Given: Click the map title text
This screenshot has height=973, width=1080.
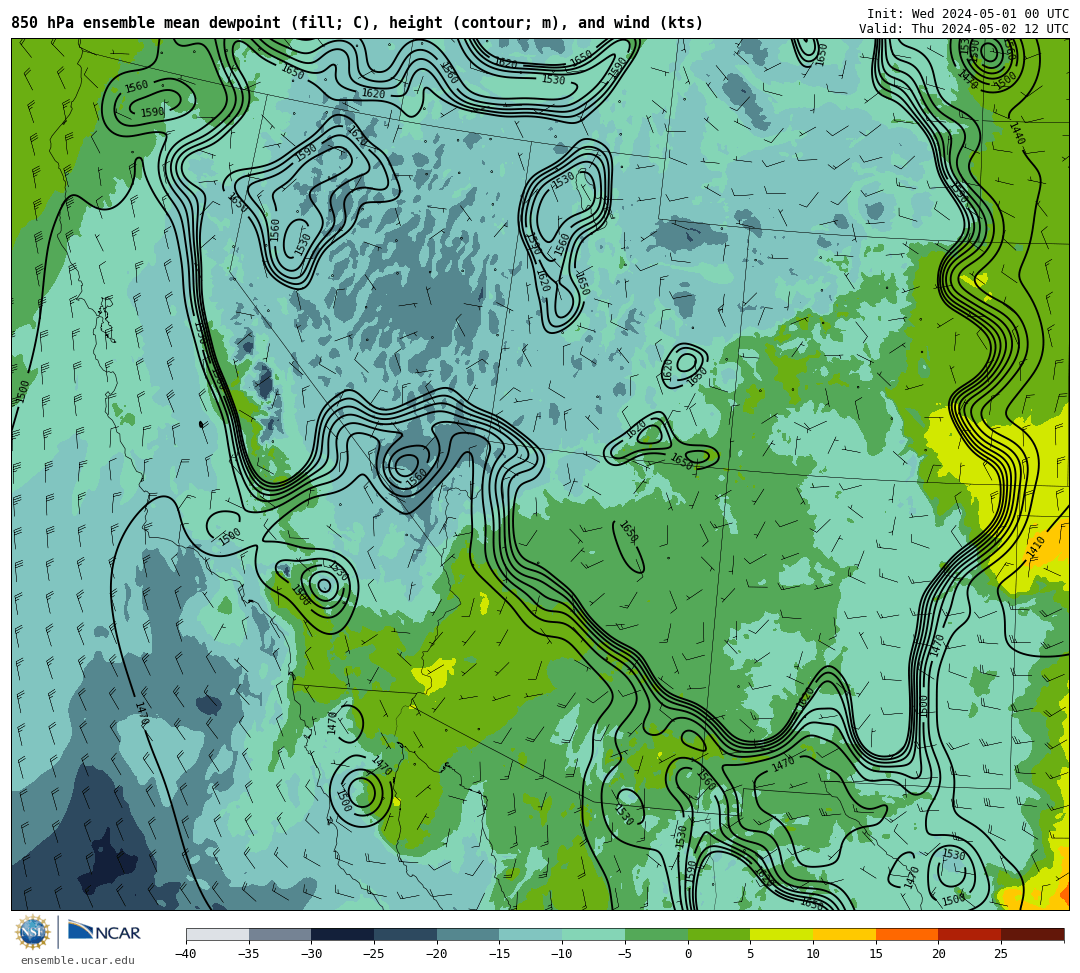Looking at the screenshot, I should 357,23.
